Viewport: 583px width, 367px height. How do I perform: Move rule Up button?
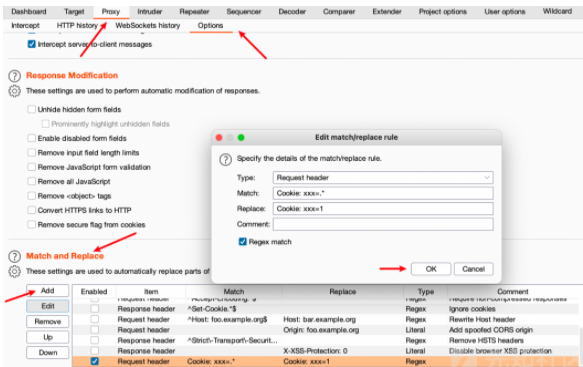click(48, 337)
